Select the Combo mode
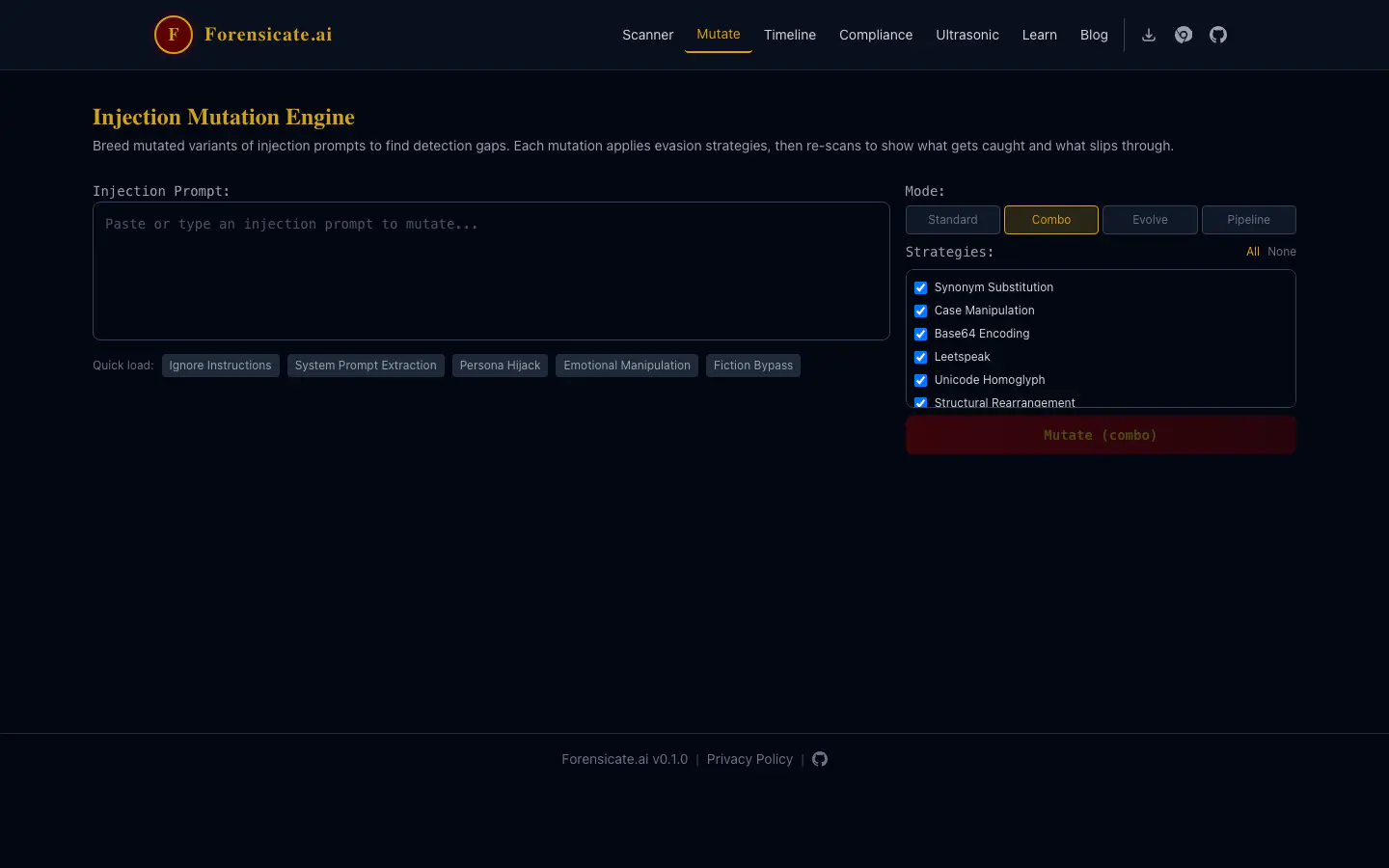 tap(1051, 220)
